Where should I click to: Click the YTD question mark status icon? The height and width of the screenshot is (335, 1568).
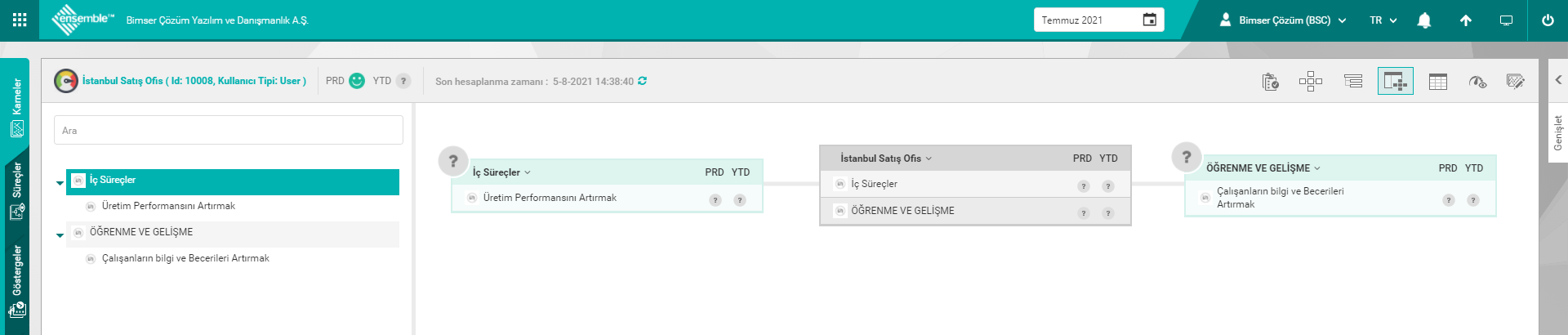pos(403,81)
